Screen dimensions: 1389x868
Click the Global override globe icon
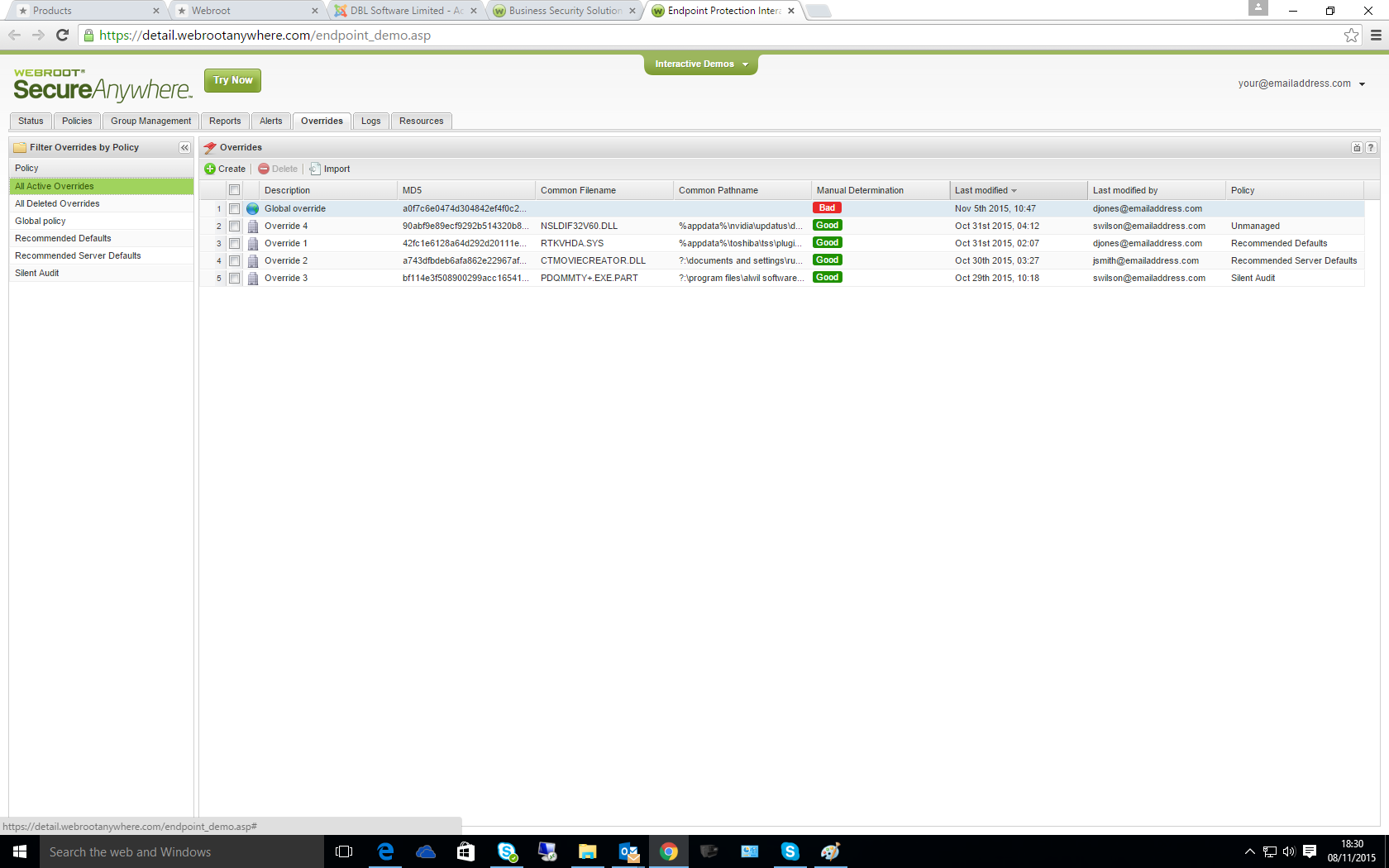(x=253, y=208)
